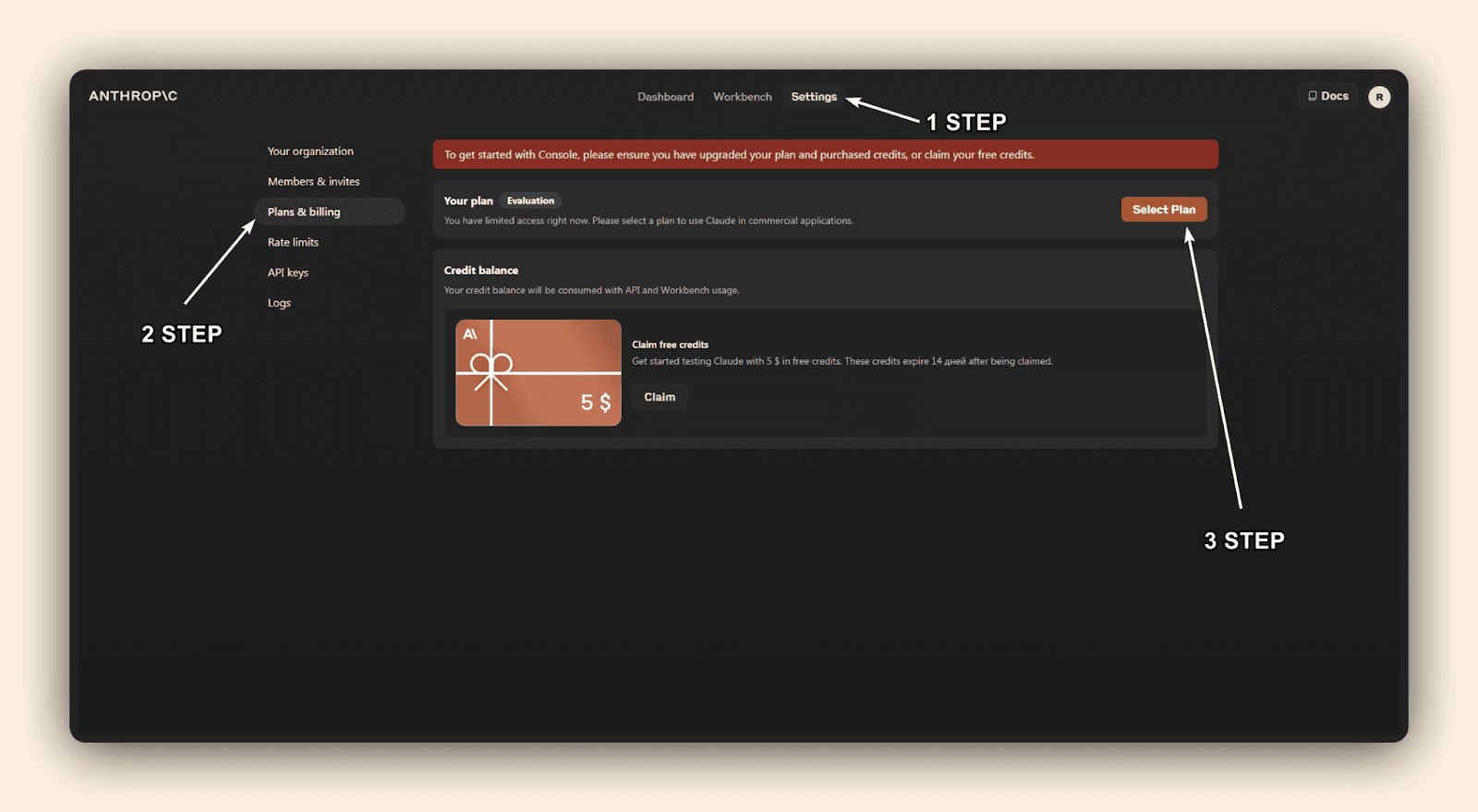
Task: Click the Evaluation plan badge
Action: click(530, 200)
